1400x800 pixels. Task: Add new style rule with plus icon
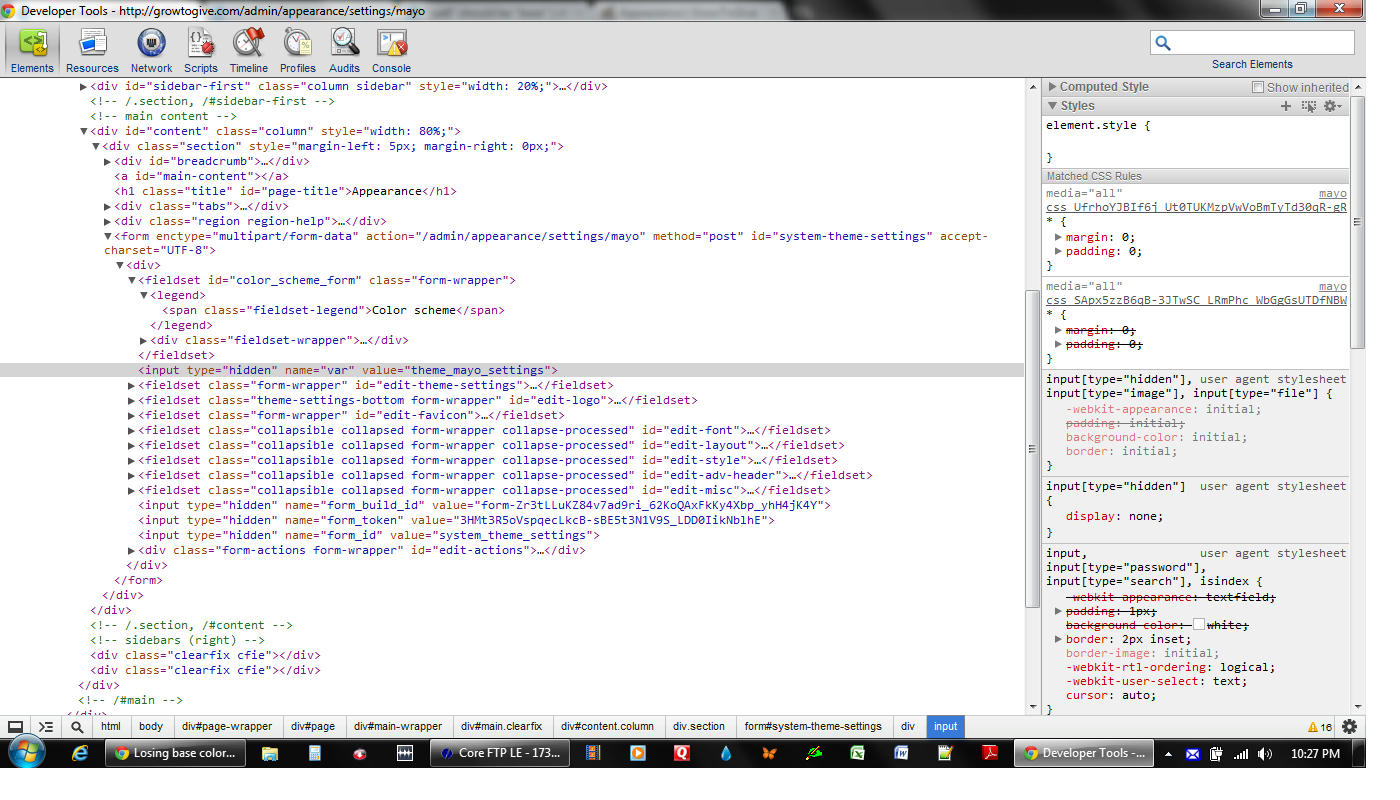point(1286,106)
